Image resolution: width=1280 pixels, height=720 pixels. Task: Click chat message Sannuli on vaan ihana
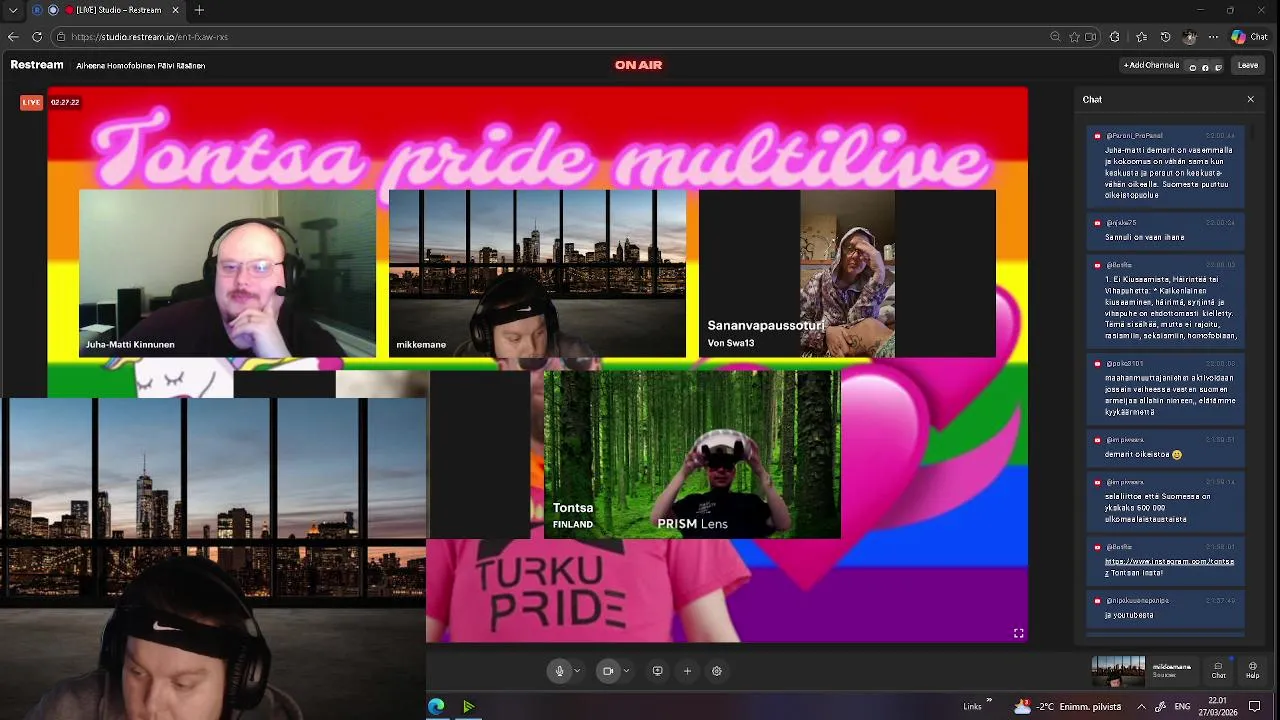(1145, 237)
